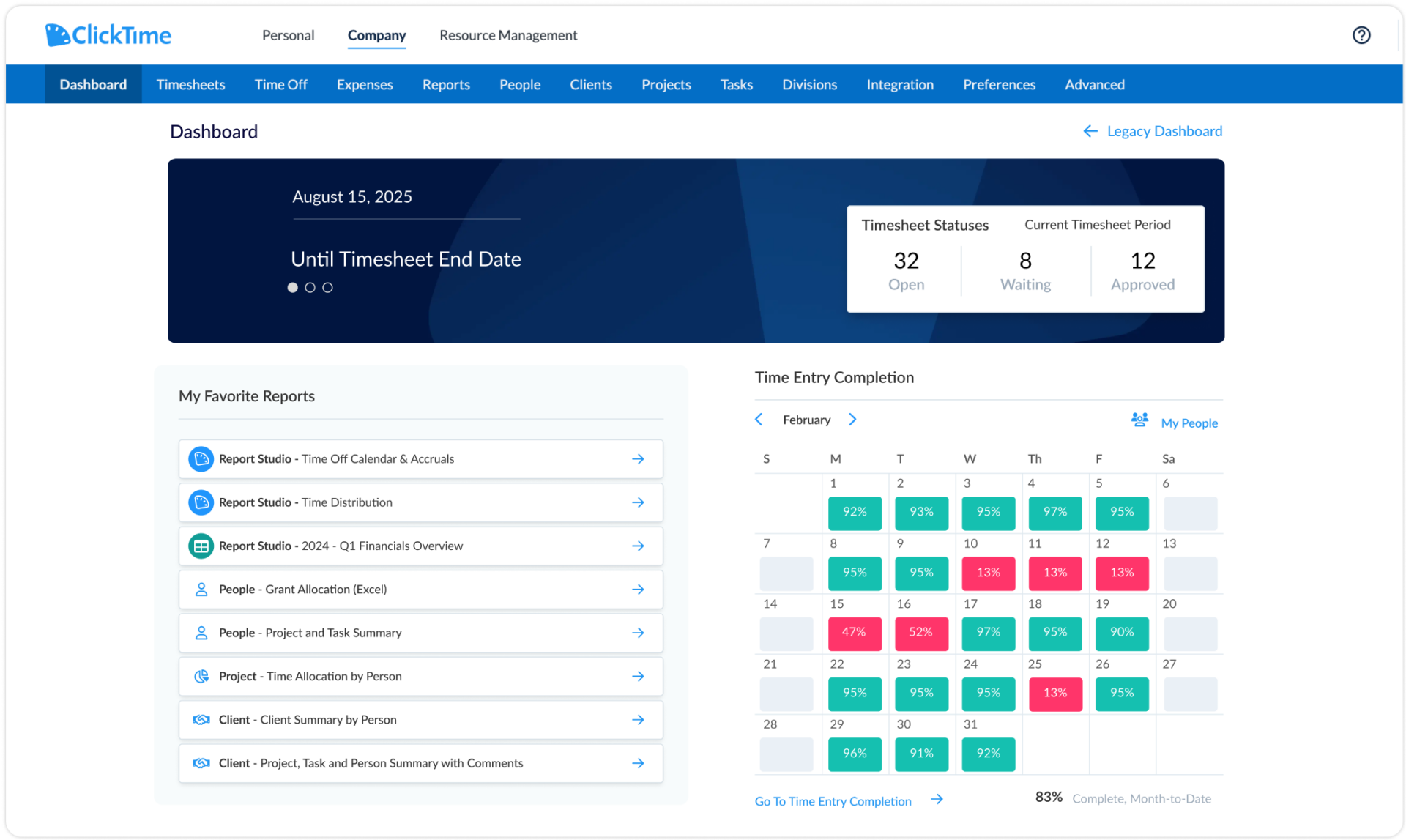Switch to Resource Management section

[507, 35]
